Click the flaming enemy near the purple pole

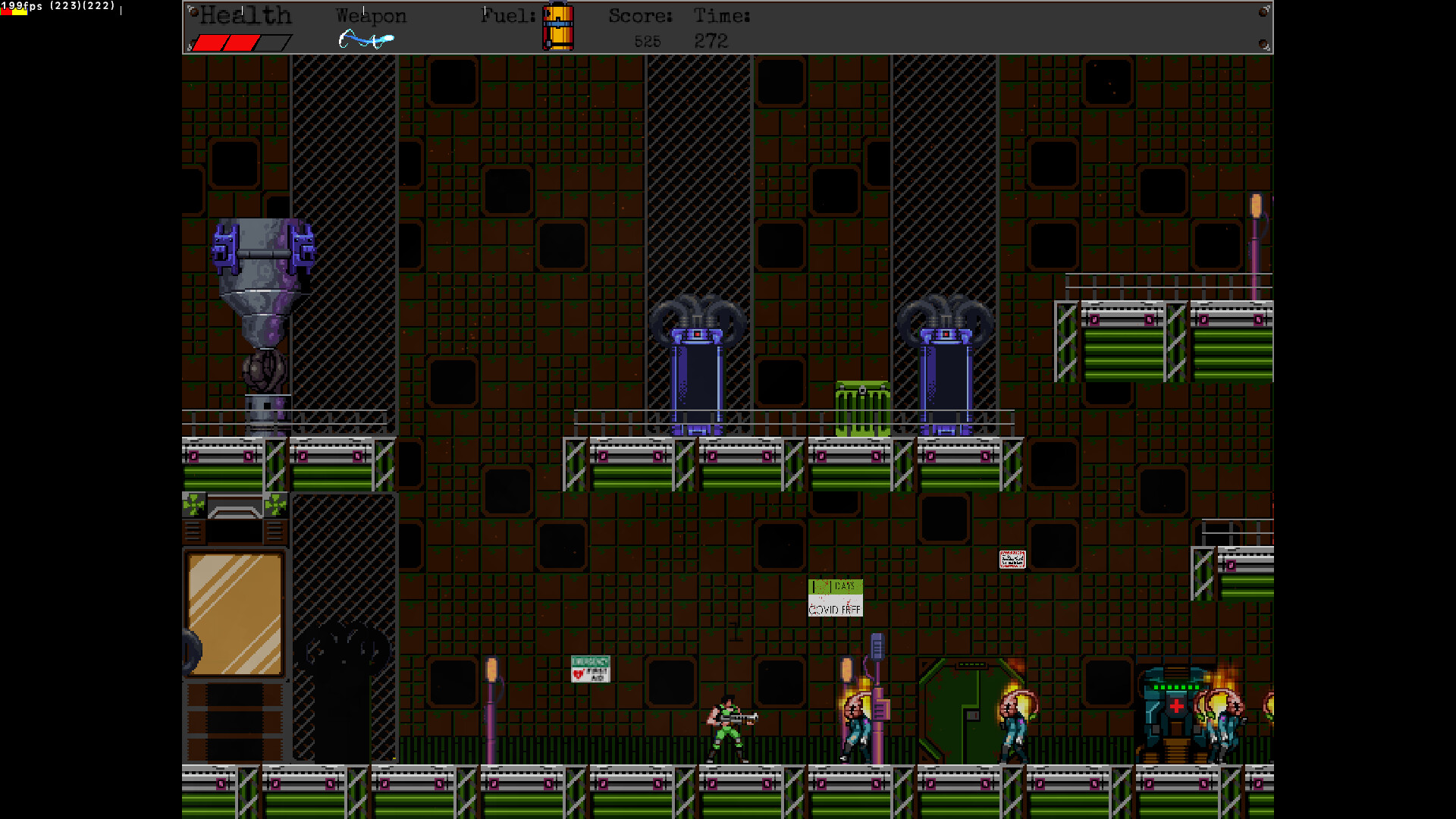[x=857, y=724]
